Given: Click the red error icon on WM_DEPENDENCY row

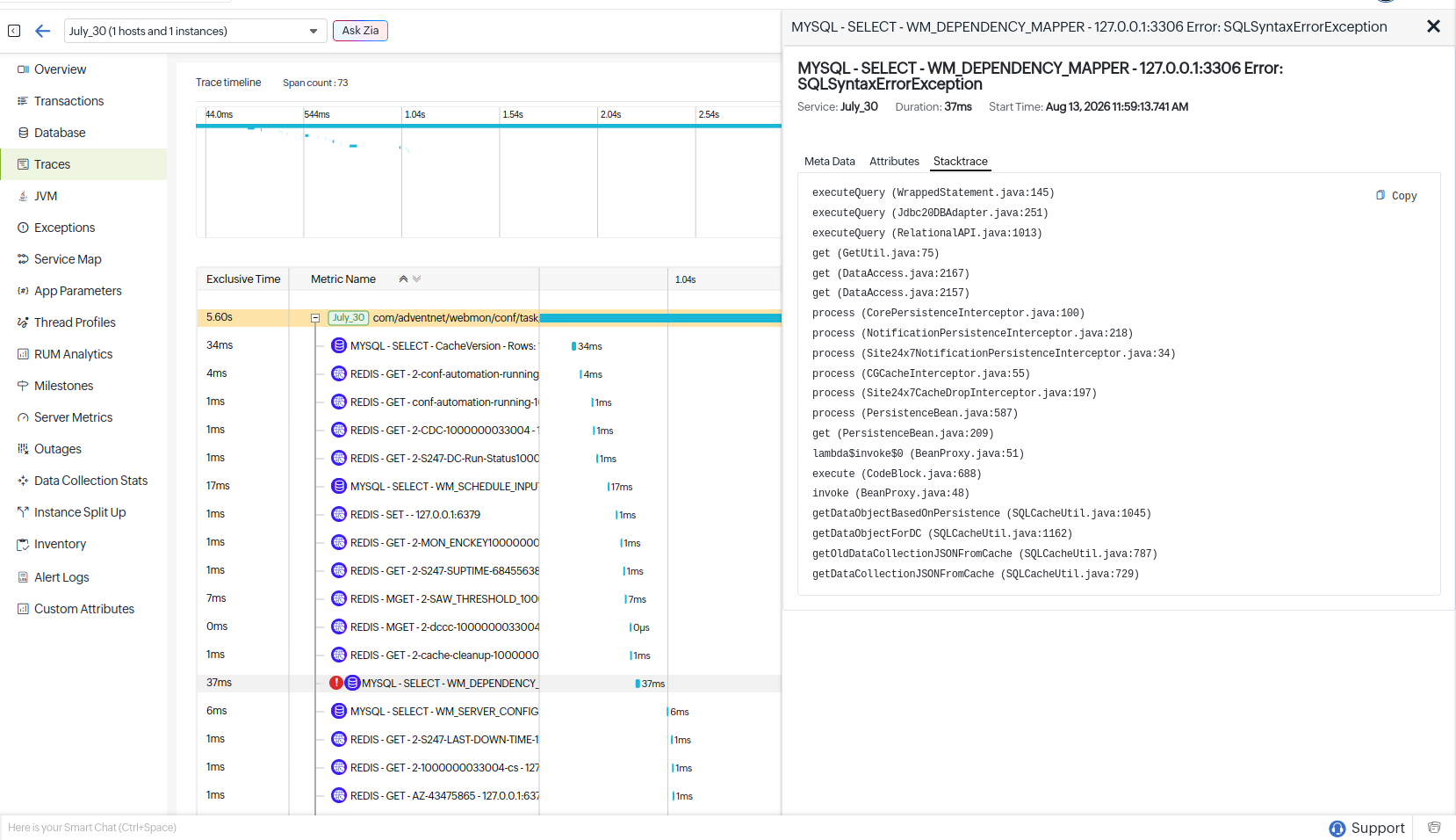Looking at the screenshot, I should point(336,683).
